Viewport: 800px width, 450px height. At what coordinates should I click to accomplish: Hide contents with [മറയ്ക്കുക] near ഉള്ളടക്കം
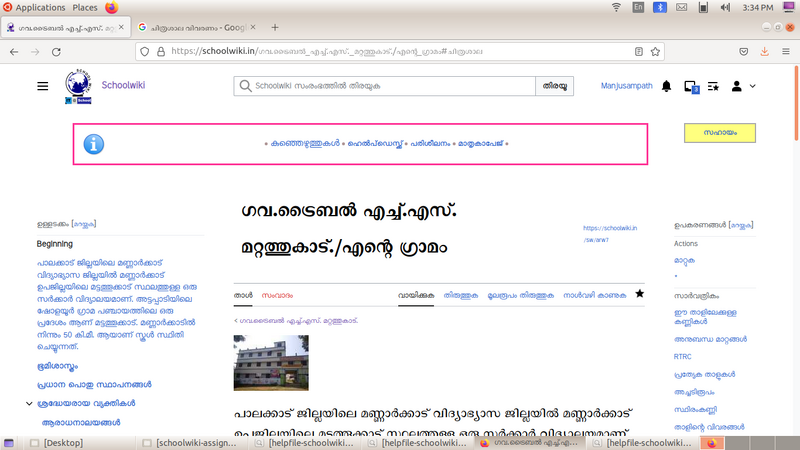coord(84,224)
